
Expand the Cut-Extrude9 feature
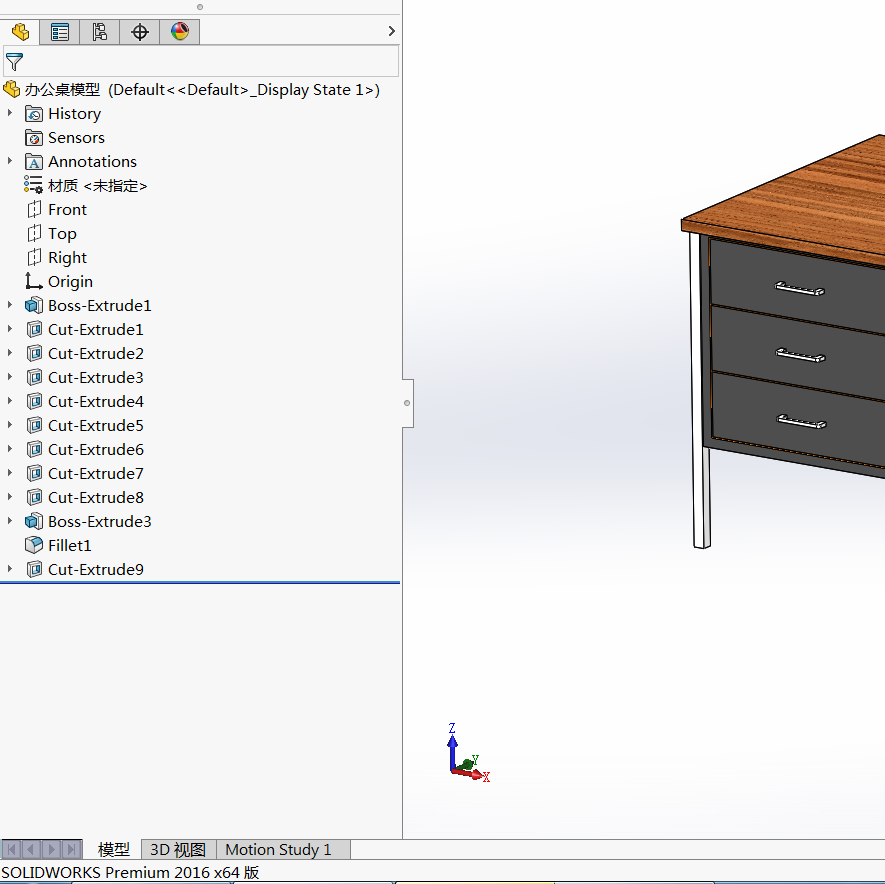(x=10, y=569)
